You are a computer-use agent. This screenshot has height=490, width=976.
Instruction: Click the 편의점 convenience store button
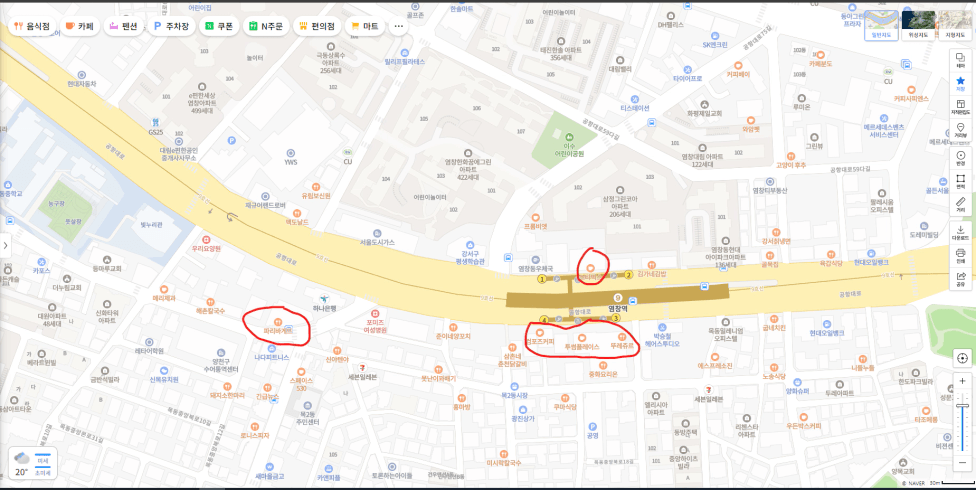click(x=317, y=26)
